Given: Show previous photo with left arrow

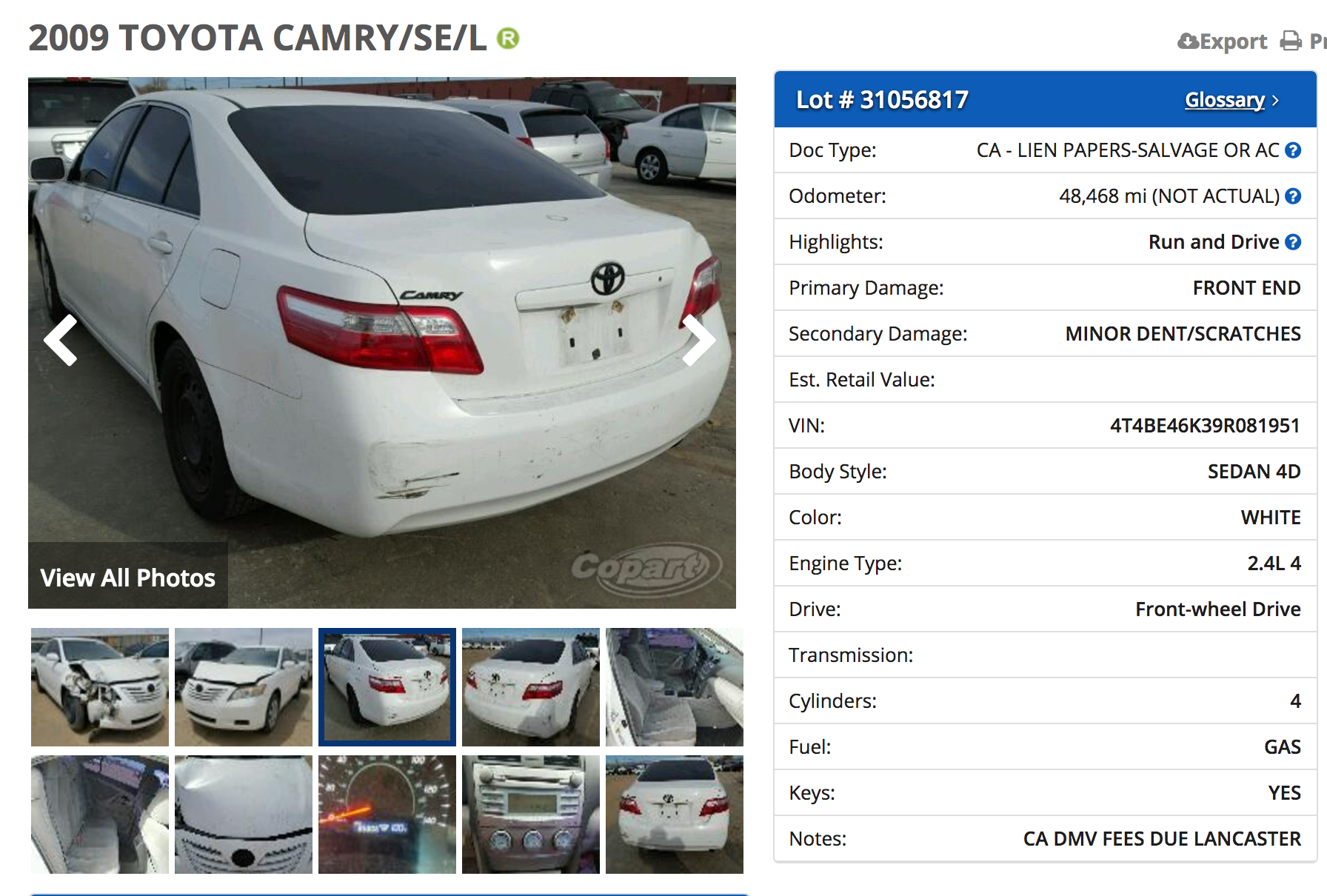Looking at the screenshot, I should 61,340.
